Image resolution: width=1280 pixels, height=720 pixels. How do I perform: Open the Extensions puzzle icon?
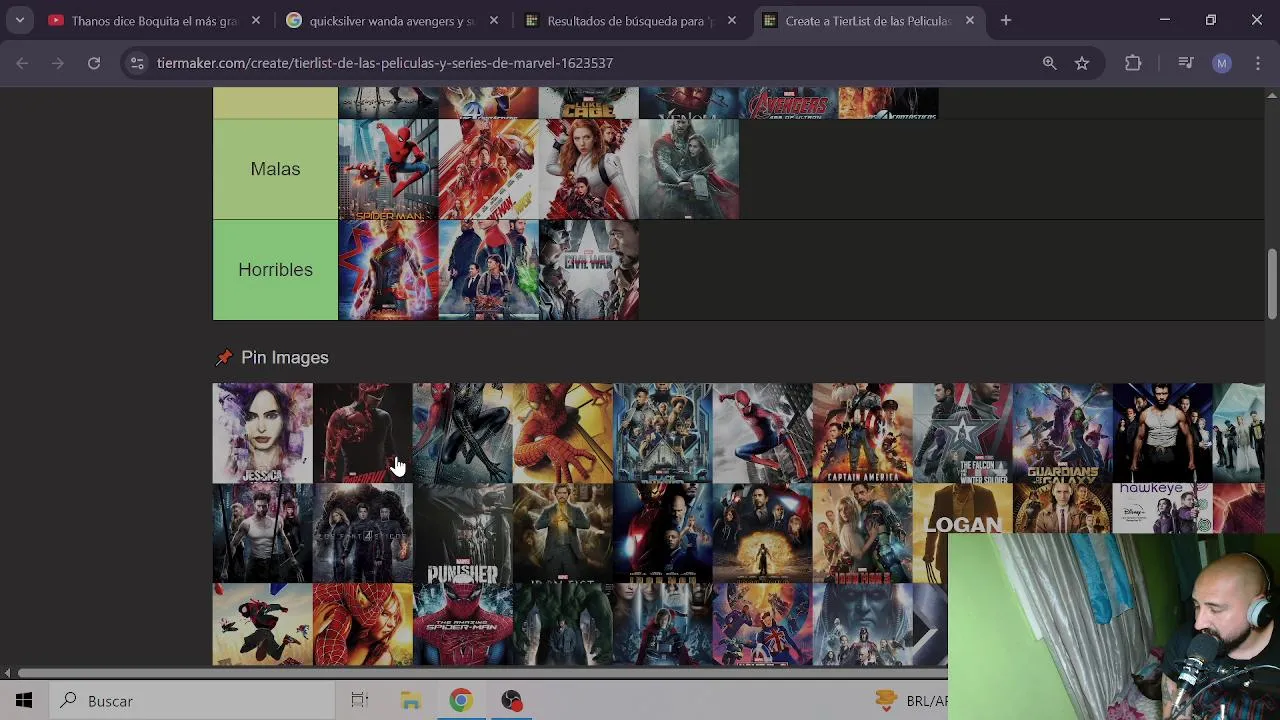point(1133,63)
